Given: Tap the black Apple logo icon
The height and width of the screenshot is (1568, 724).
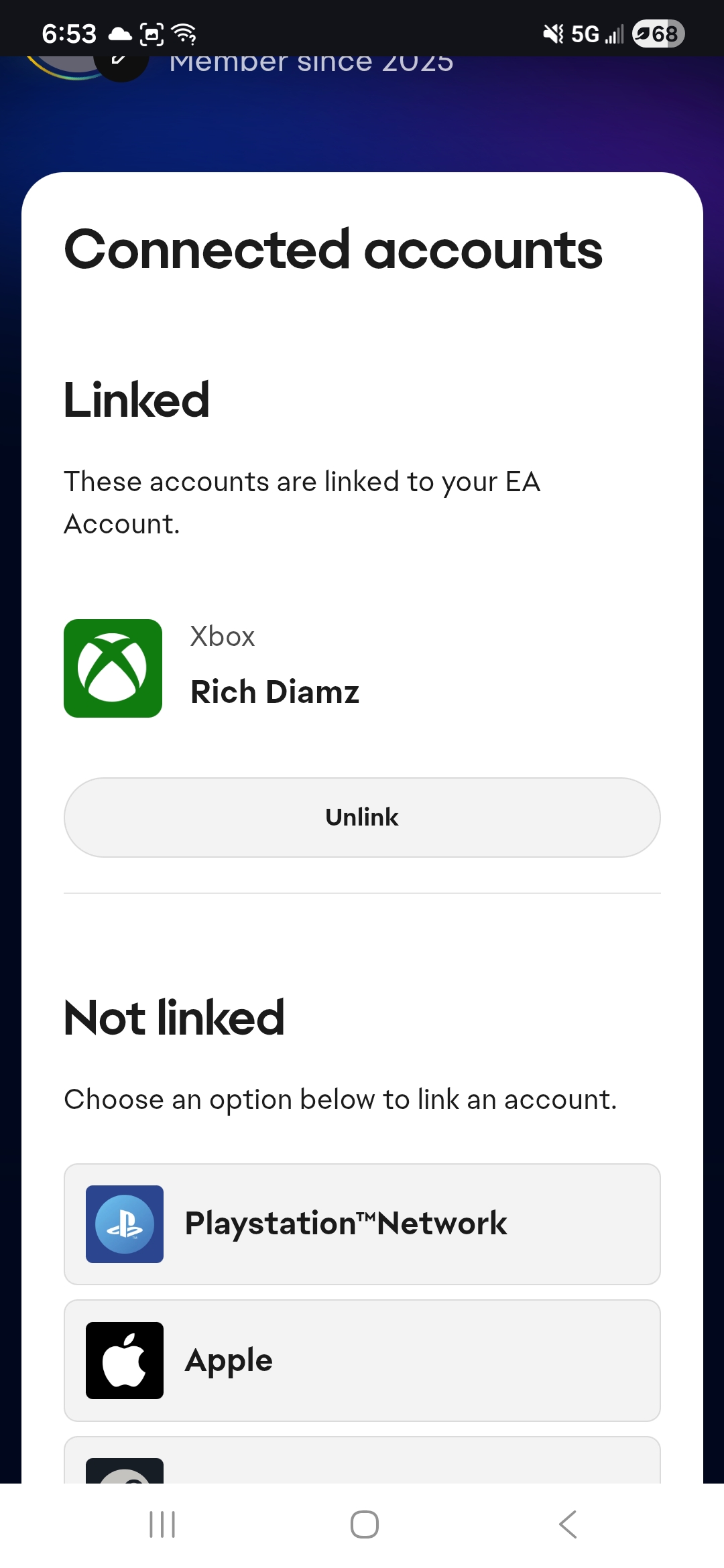Looking at the screenshot, I should 125,1360.
